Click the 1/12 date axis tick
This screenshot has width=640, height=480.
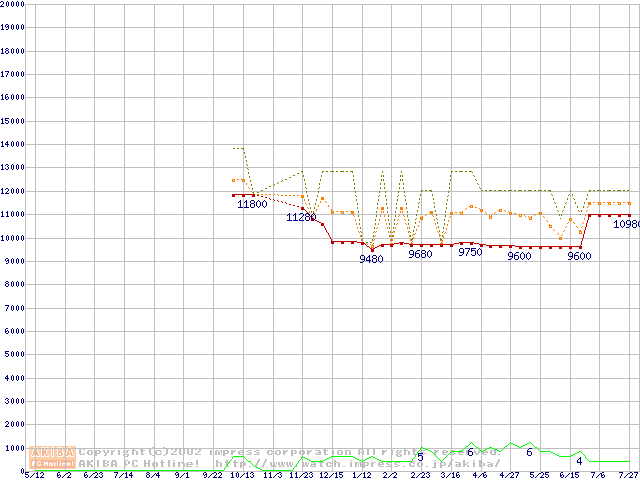pyautogui.click(x=361, y=475)
